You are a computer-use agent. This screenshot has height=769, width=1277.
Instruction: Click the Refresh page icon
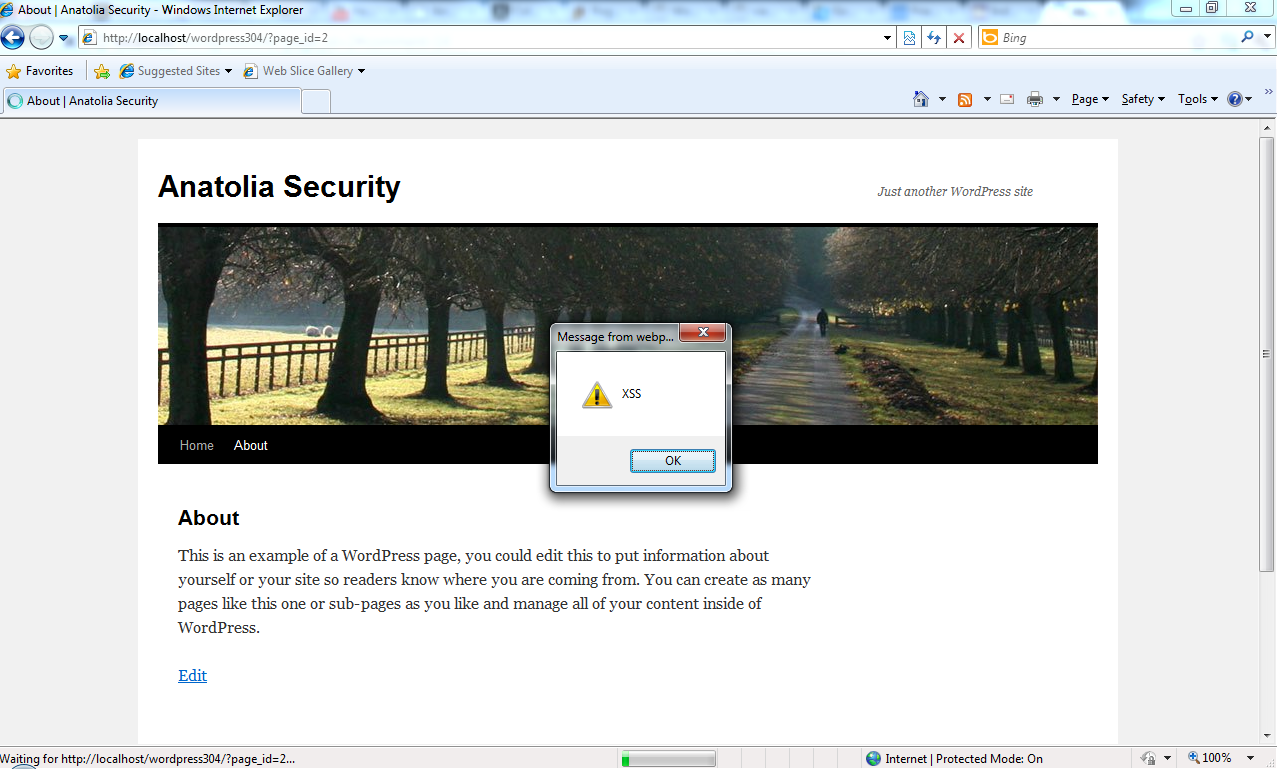(934, 38)
